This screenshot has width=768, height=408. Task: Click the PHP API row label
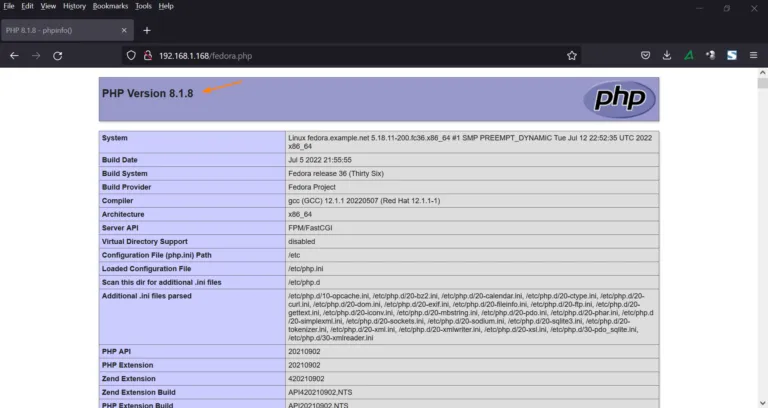click(116, 352)
